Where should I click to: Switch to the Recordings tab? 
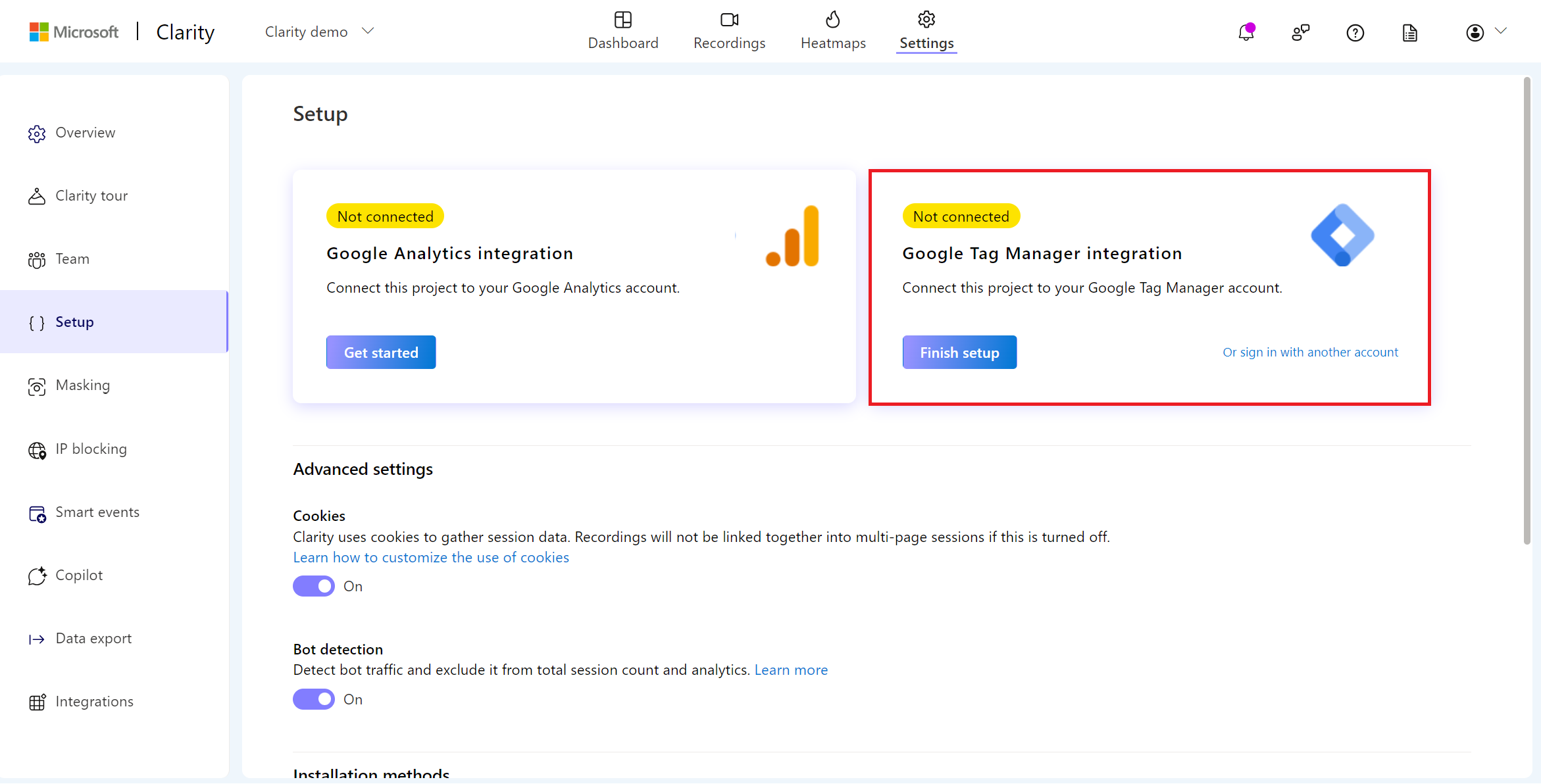(729, 31)
